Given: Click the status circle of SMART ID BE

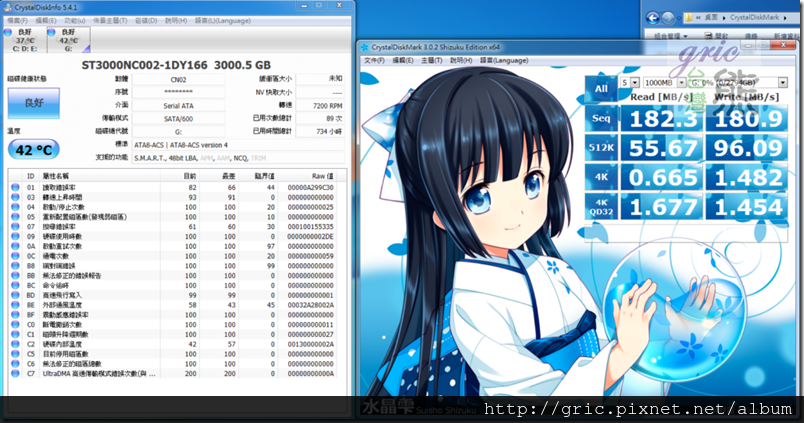Looking at the screenshot, I should coord(15,305).
